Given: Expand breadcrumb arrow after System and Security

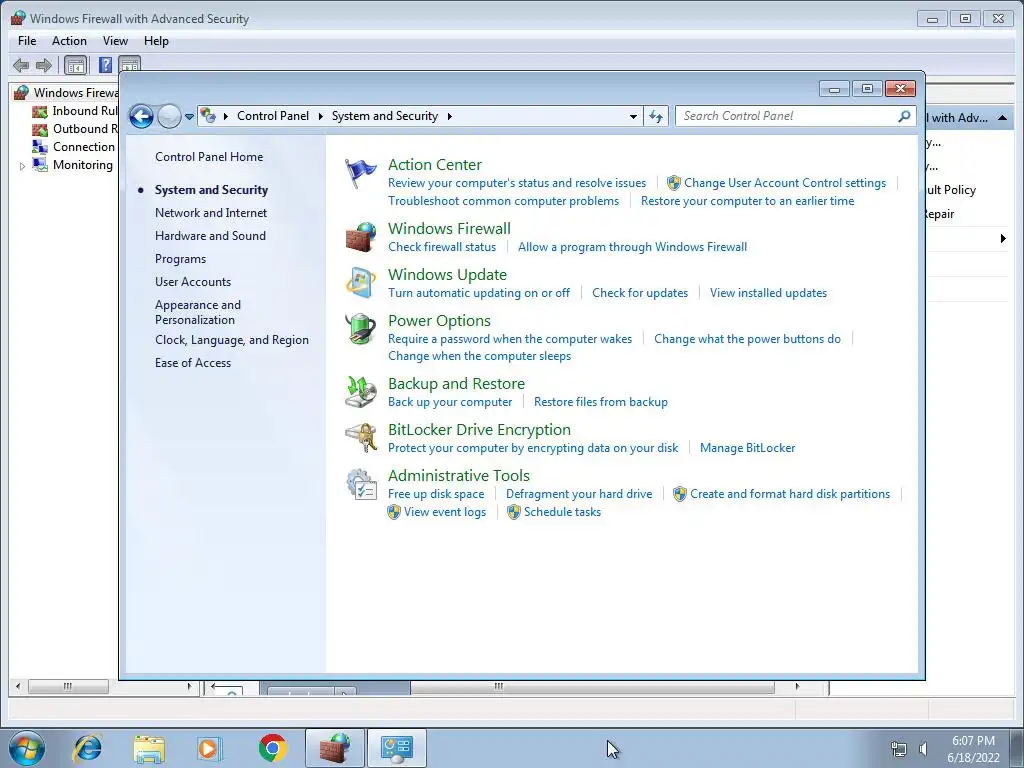Looking at the screenshot, I should tap(449, 116).
